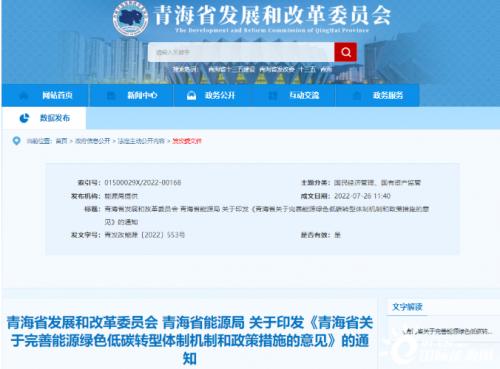Viewport: 500px width, 369px height.
Task: Click the icon beside 互动交流
Action: click(273, 96)
